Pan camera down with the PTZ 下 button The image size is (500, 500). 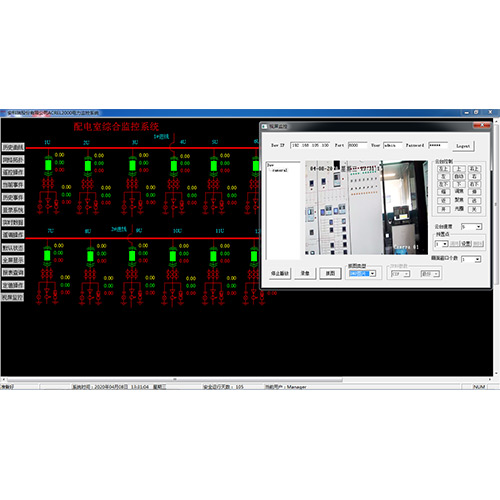point(459,184)
